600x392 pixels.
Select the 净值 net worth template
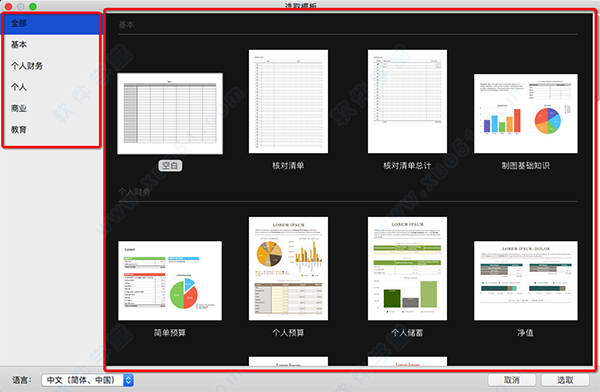click(526, 281)
